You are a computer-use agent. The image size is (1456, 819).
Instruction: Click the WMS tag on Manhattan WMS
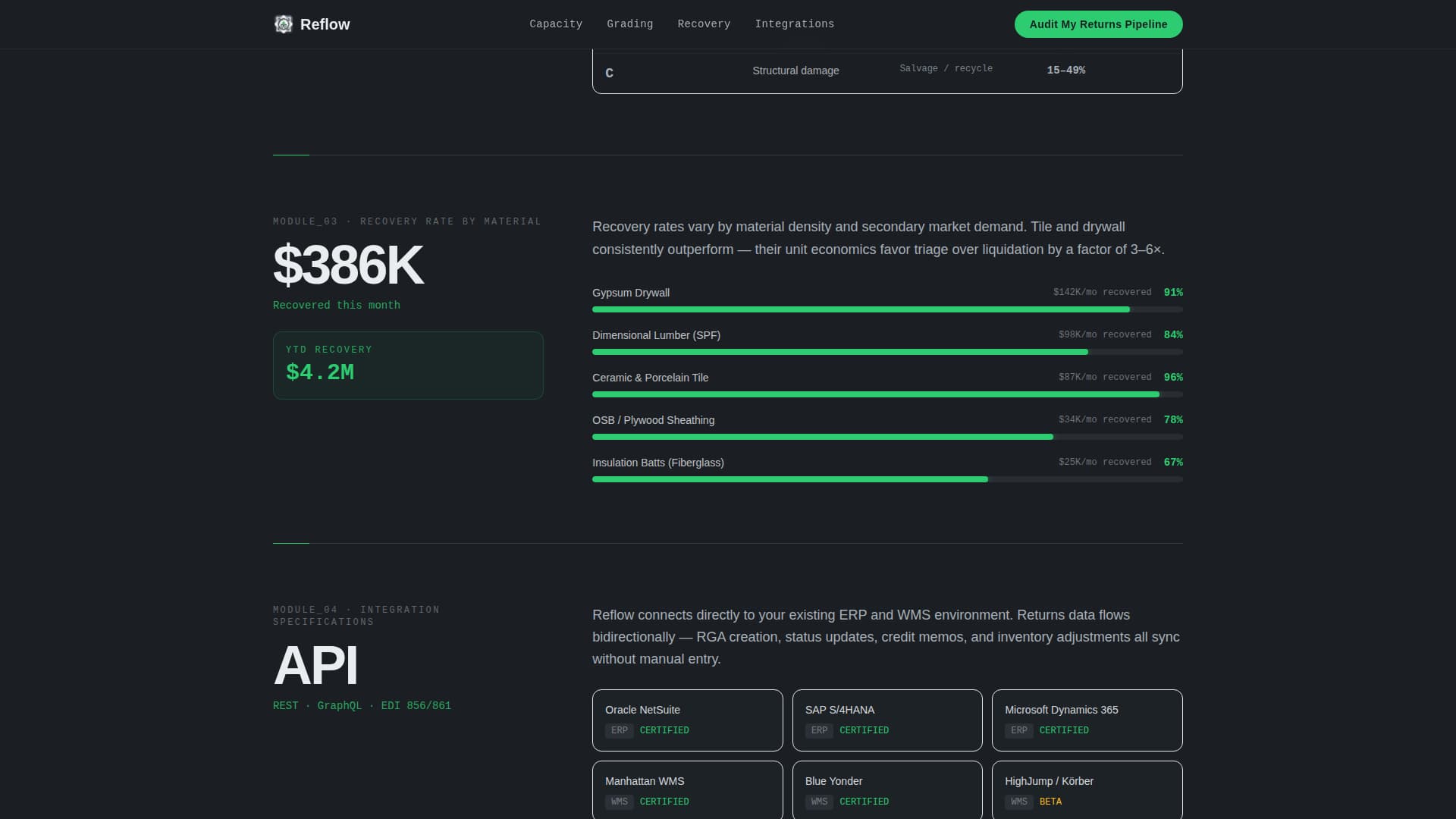click(x=620, y=802)
